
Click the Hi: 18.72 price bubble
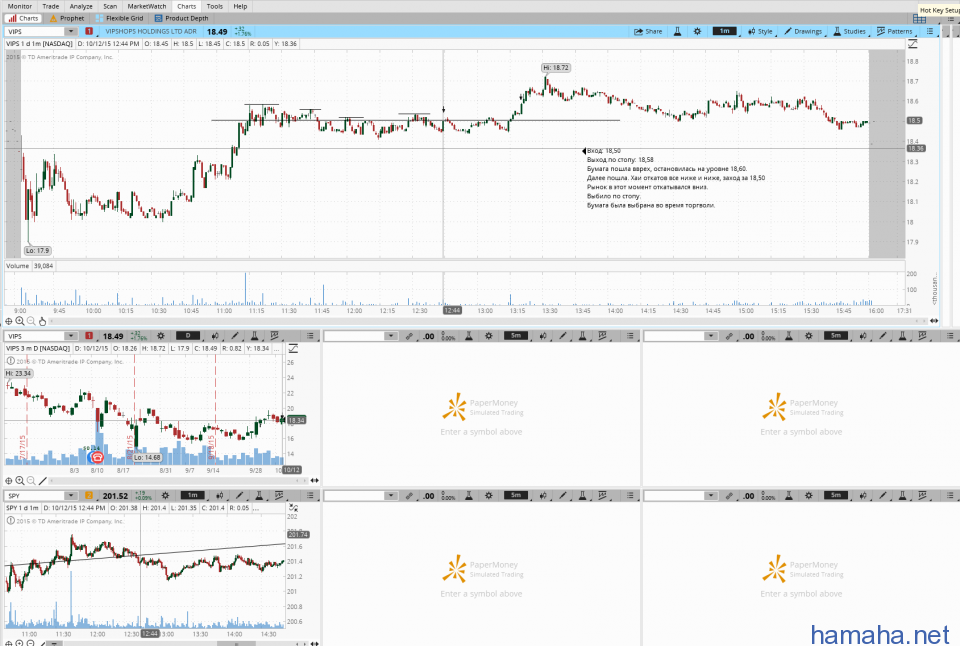point(556,67)
